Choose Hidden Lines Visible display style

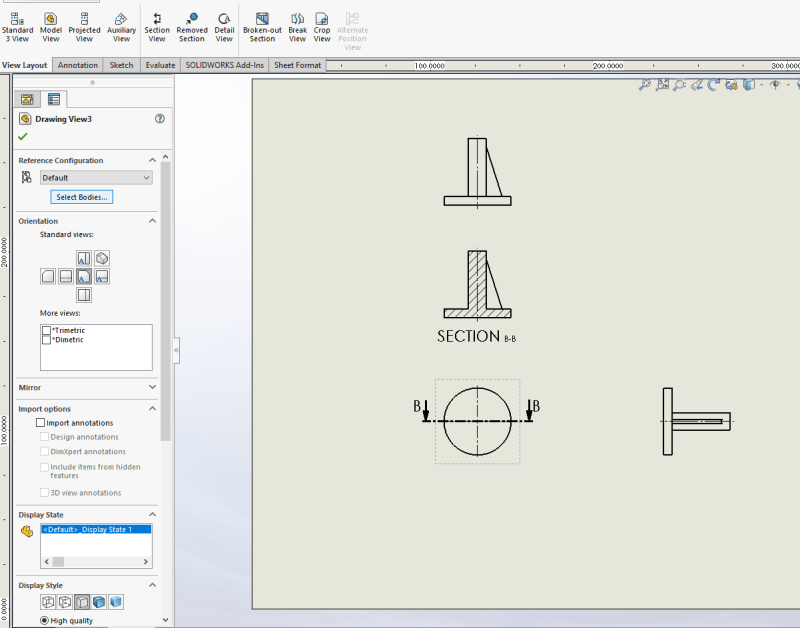65,602
